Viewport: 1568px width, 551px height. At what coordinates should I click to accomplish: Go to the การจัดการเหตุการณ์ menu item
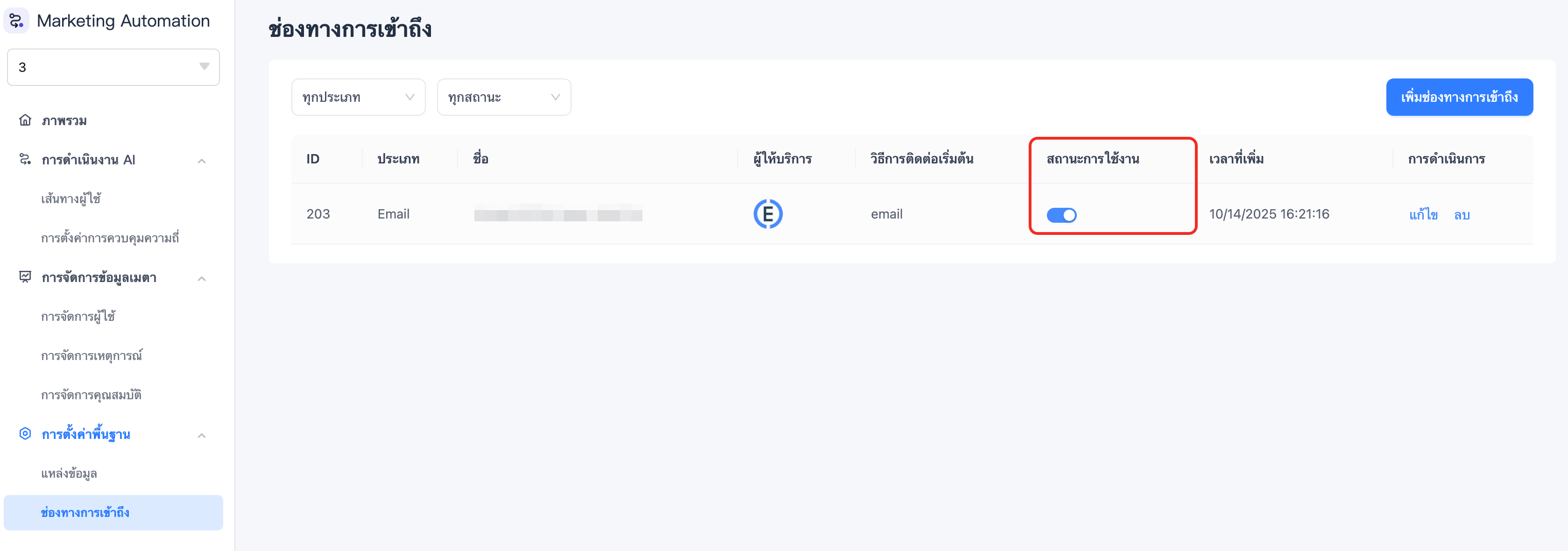click(92, 355)
